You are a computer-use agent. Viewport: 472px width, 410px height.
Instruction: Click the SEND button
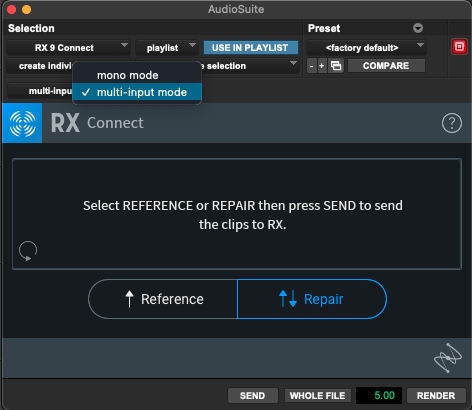(253, 396)
